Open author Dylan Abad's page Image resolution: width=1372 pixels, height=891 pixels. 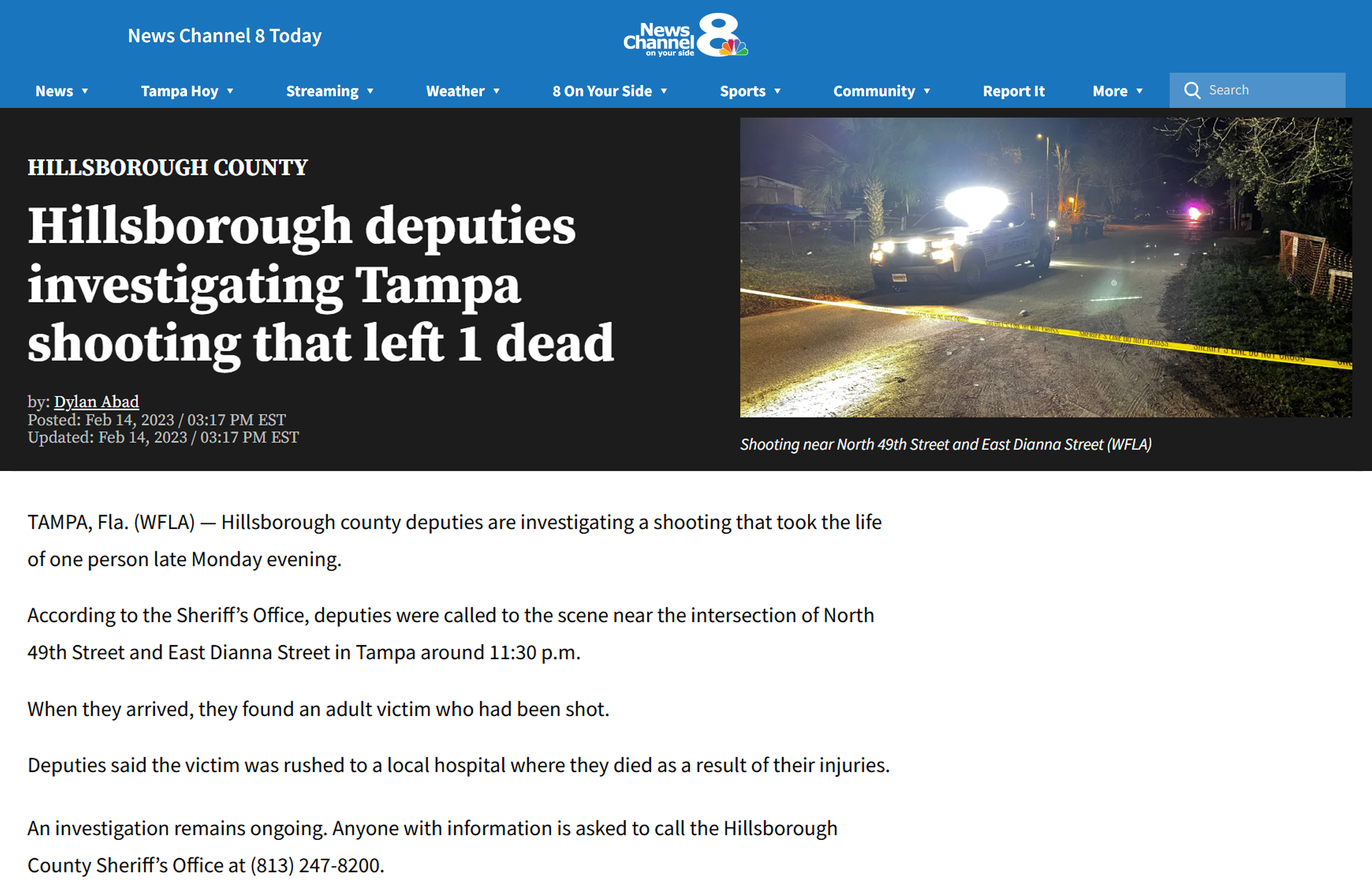pyautogui.click(x=96, y=402)
